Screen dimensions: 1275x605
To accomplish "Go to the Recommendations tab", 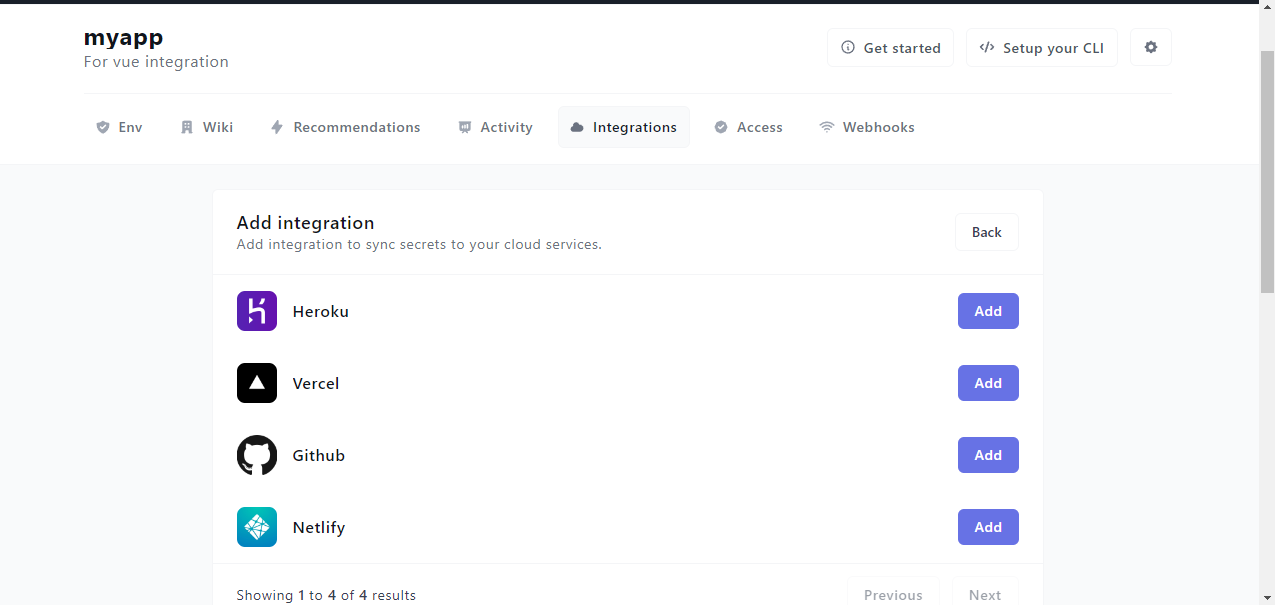I will coord(345,127).
